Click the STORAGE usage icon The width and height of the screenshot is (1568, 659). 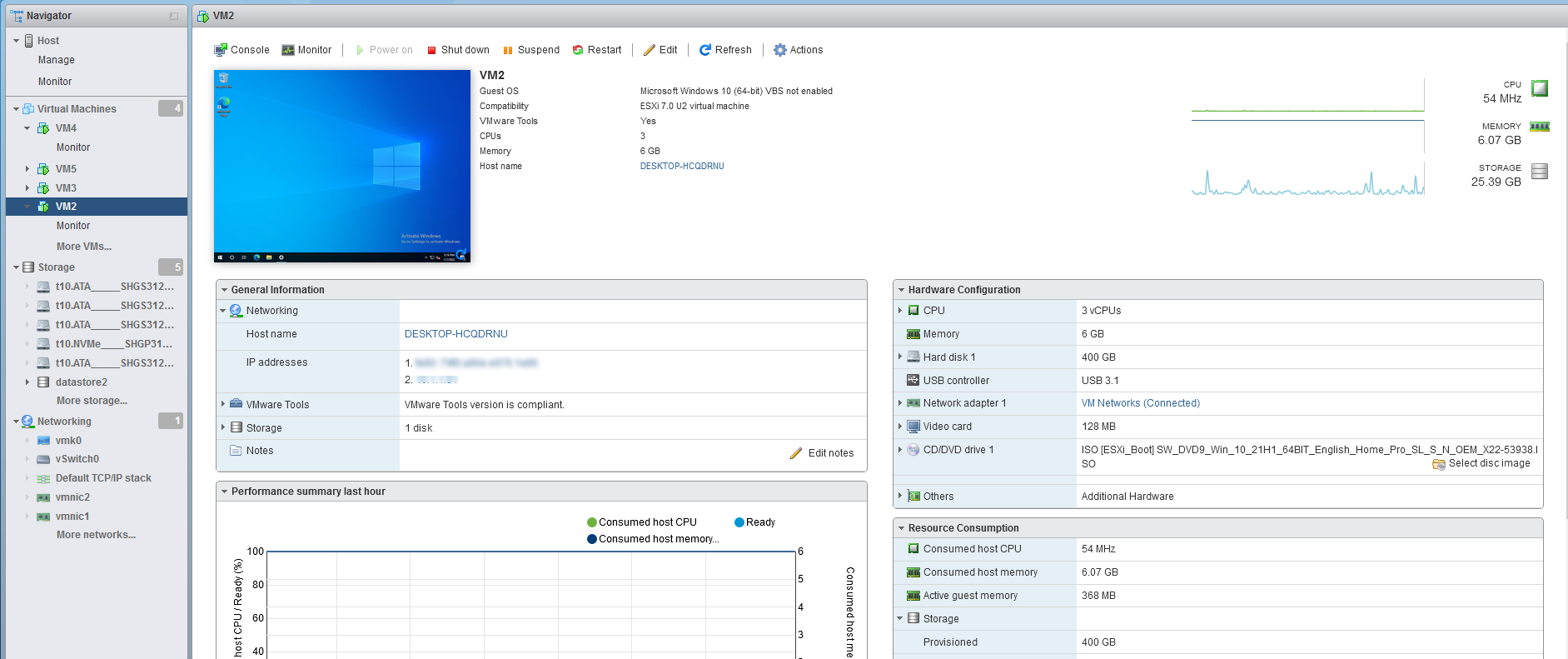coord(1540,171)
